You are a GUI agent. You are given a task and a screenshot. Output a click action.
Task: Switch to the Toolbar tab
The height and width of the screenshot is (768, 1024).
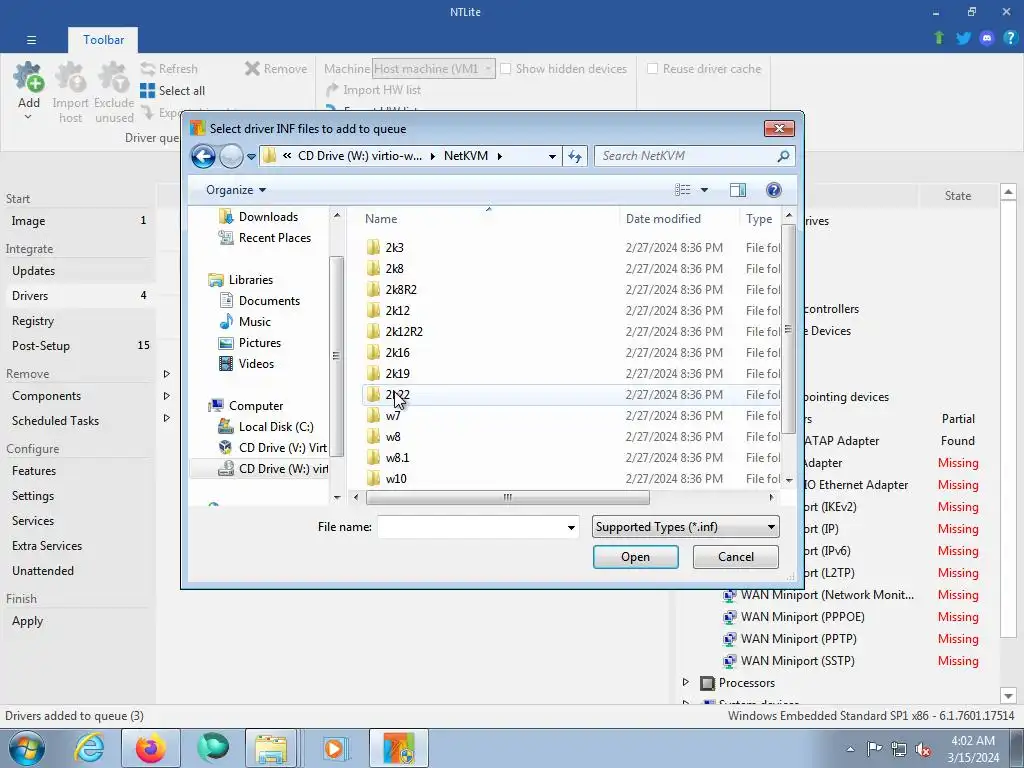coord(103,40)
